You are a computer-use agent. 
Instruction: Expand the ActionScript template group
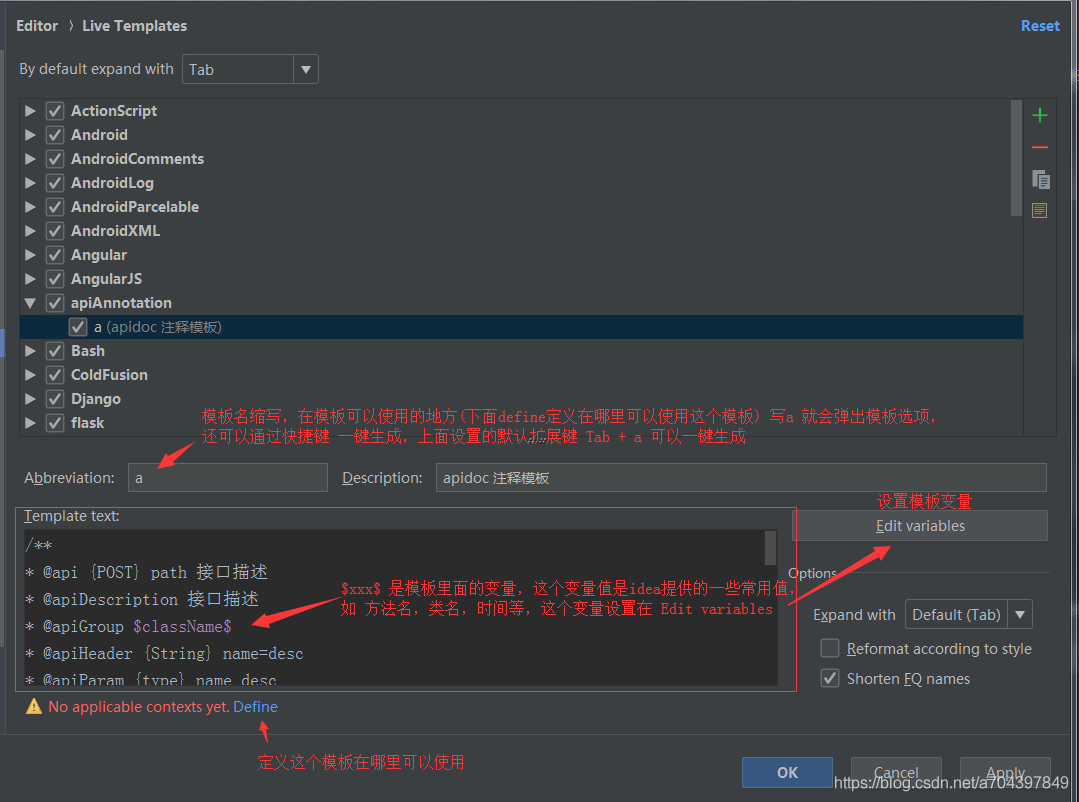click(x=30, y=111)
